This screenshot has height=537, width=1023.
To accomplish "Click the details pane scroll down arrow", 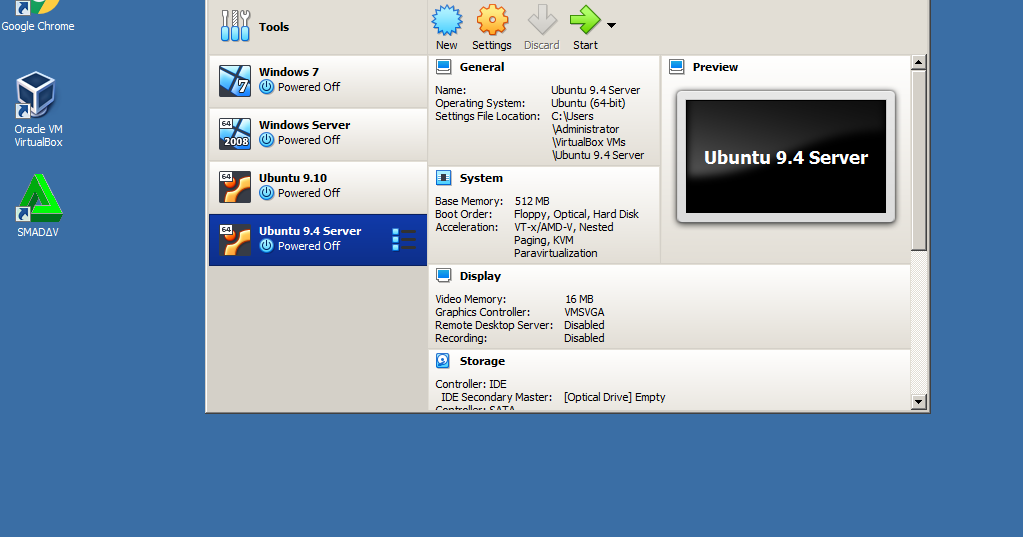I will 919,402.
